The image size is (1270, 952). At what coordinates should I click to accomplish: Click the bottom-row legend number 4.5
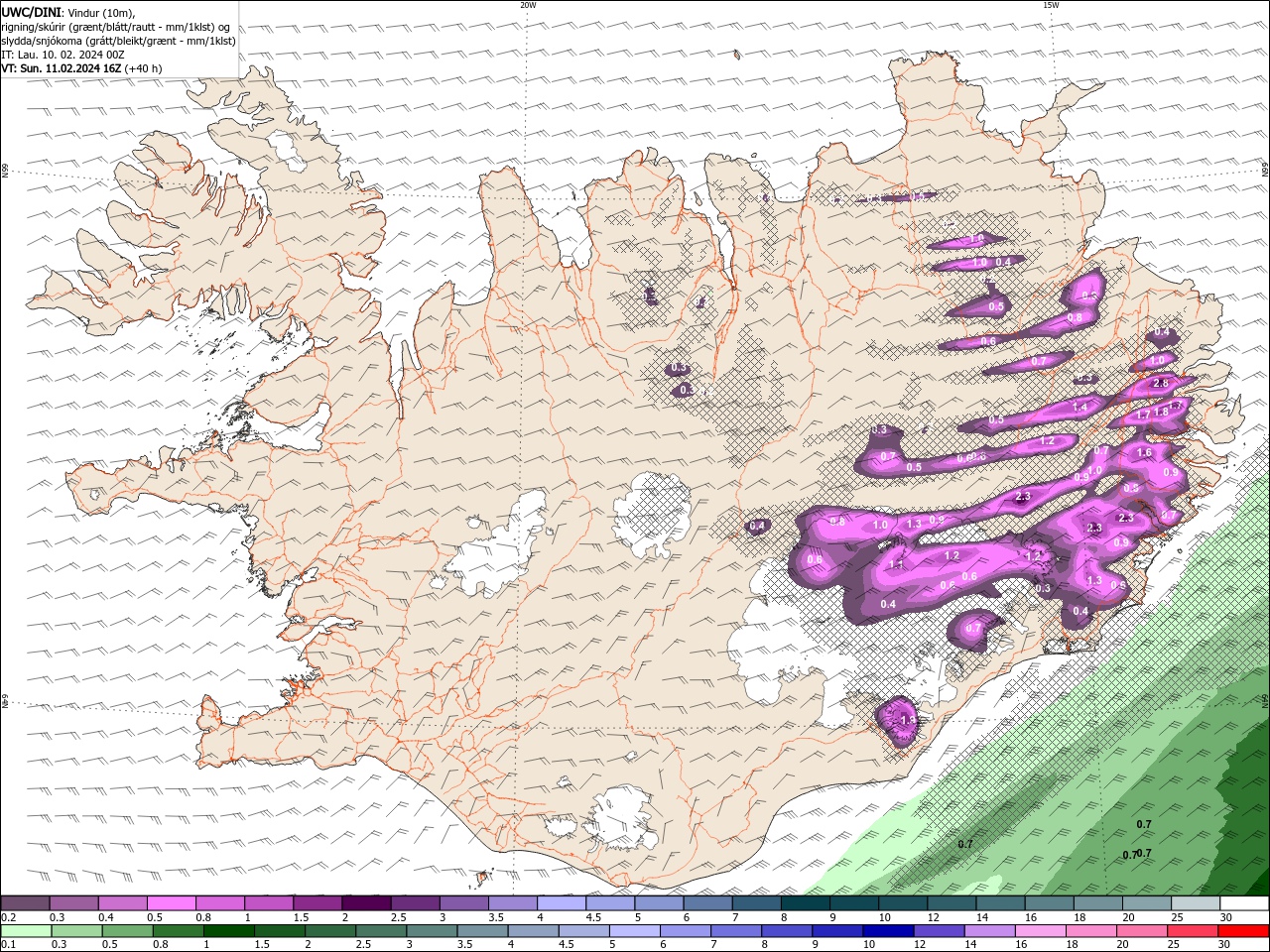point(565,945)
